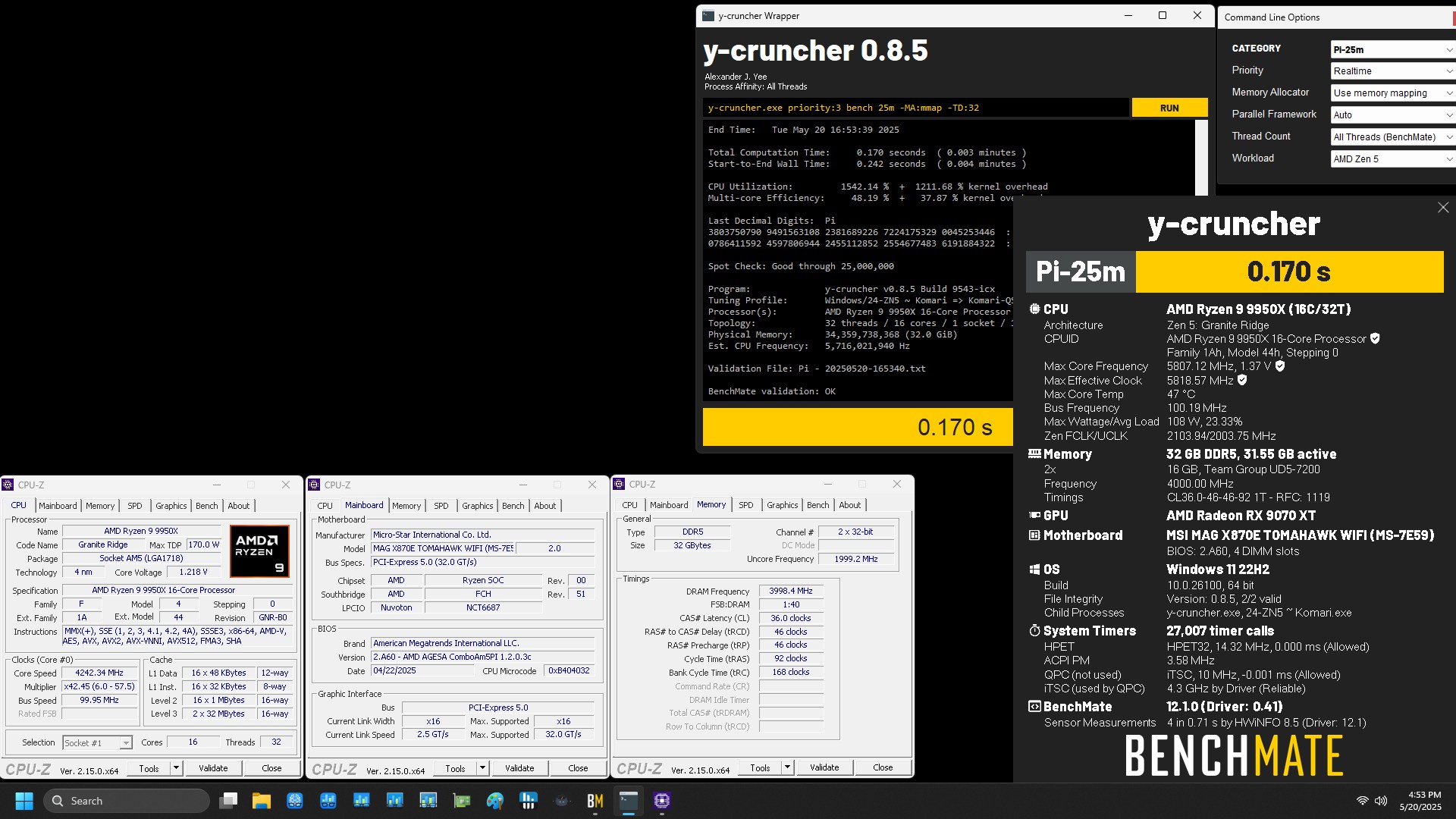Open the Wi-Fi network tray icon
This screenshot has height=819, width=1456.
coord(1362,801)
